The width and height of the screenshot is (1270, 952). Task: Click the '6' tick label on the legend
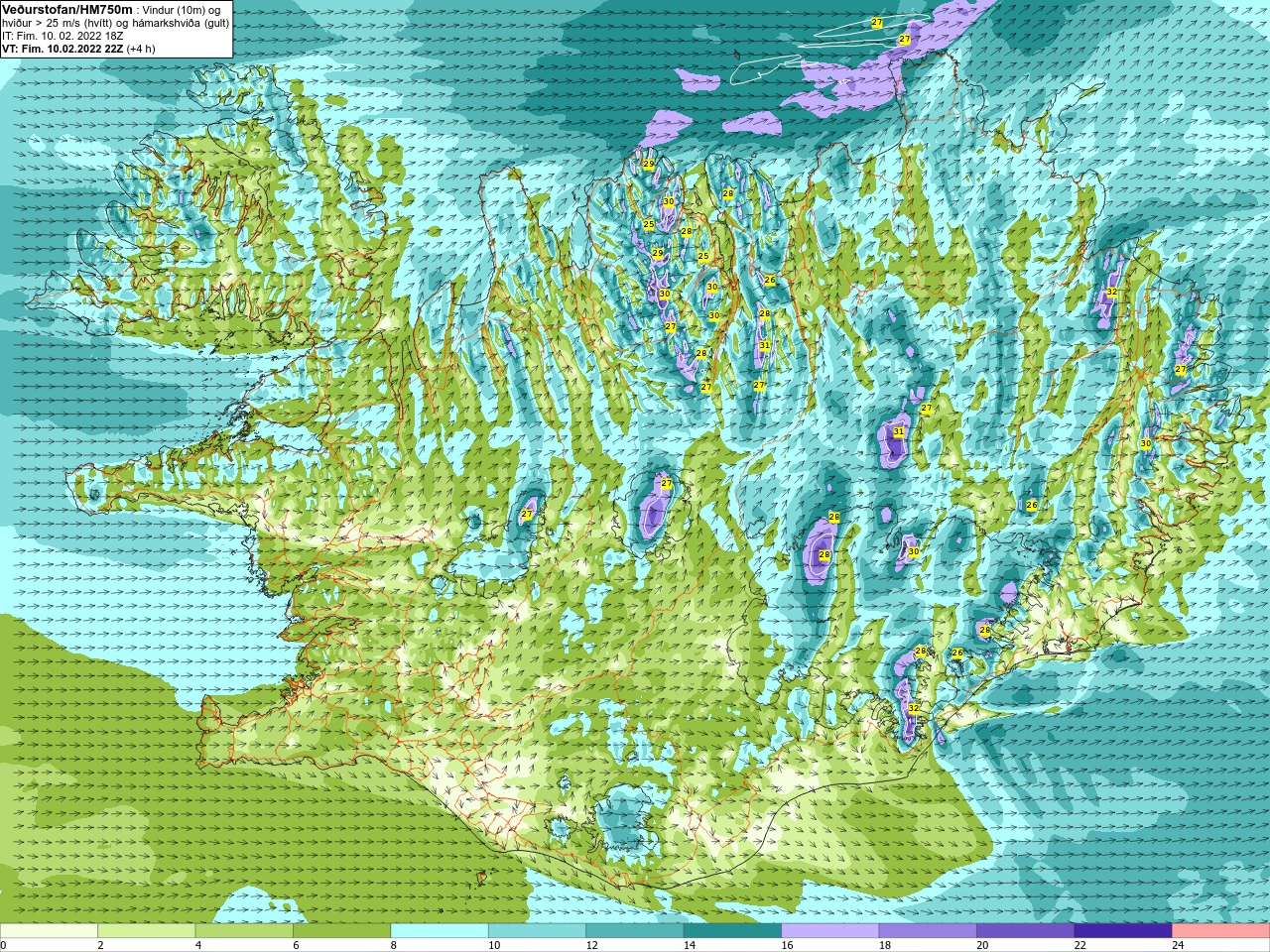pyautogui.click(x=296, y=945)
